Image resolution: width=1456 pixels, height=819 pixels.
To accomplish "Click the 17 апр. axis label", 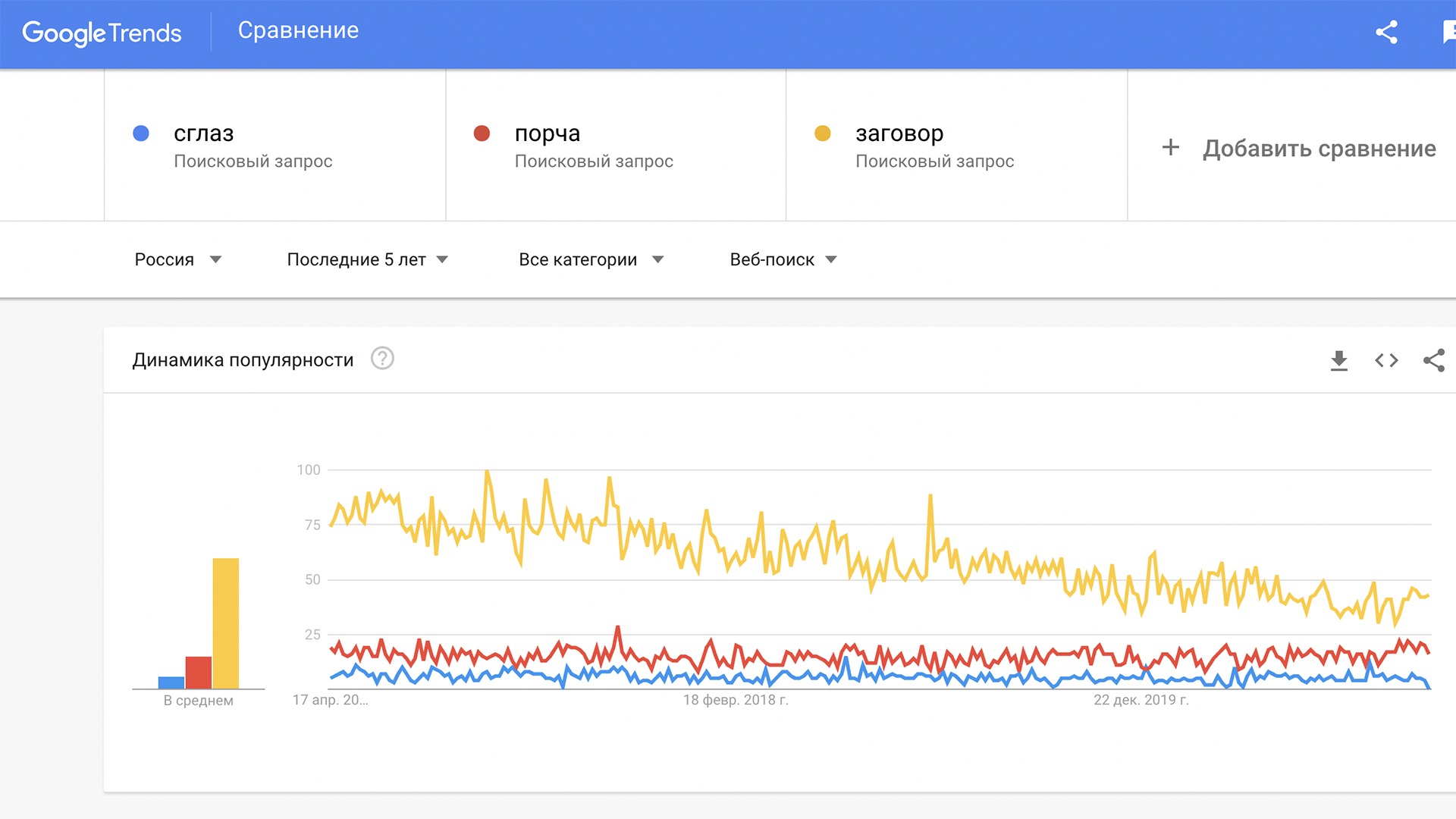I will [331, 700].
